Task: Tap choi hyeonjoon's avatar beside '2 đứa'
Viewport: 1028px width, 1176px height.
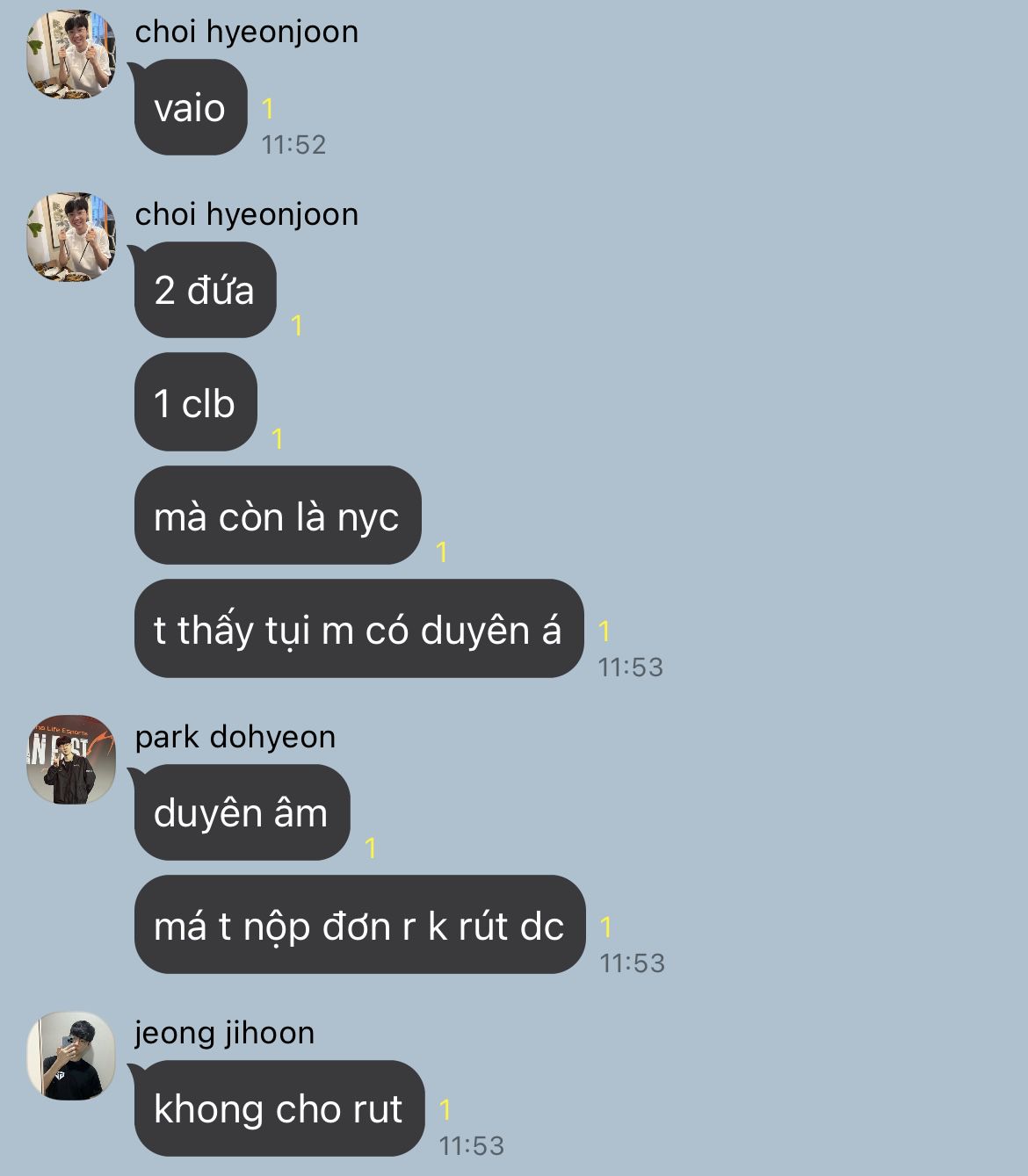Action: (71, 237)
